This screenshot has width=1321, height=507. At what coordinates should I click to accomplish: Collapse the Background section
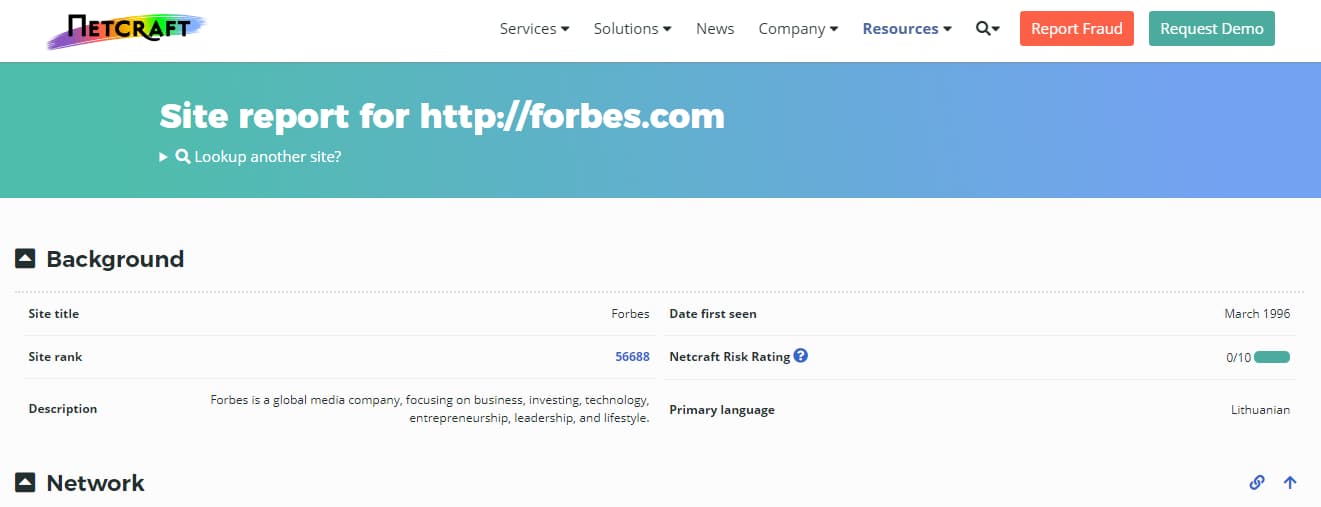click(25, 259)
